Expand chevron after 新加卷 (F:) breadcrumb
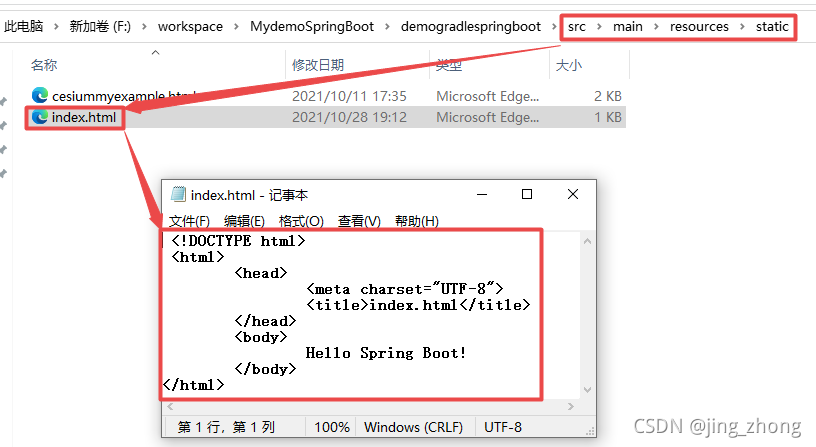 coord(144,27)
